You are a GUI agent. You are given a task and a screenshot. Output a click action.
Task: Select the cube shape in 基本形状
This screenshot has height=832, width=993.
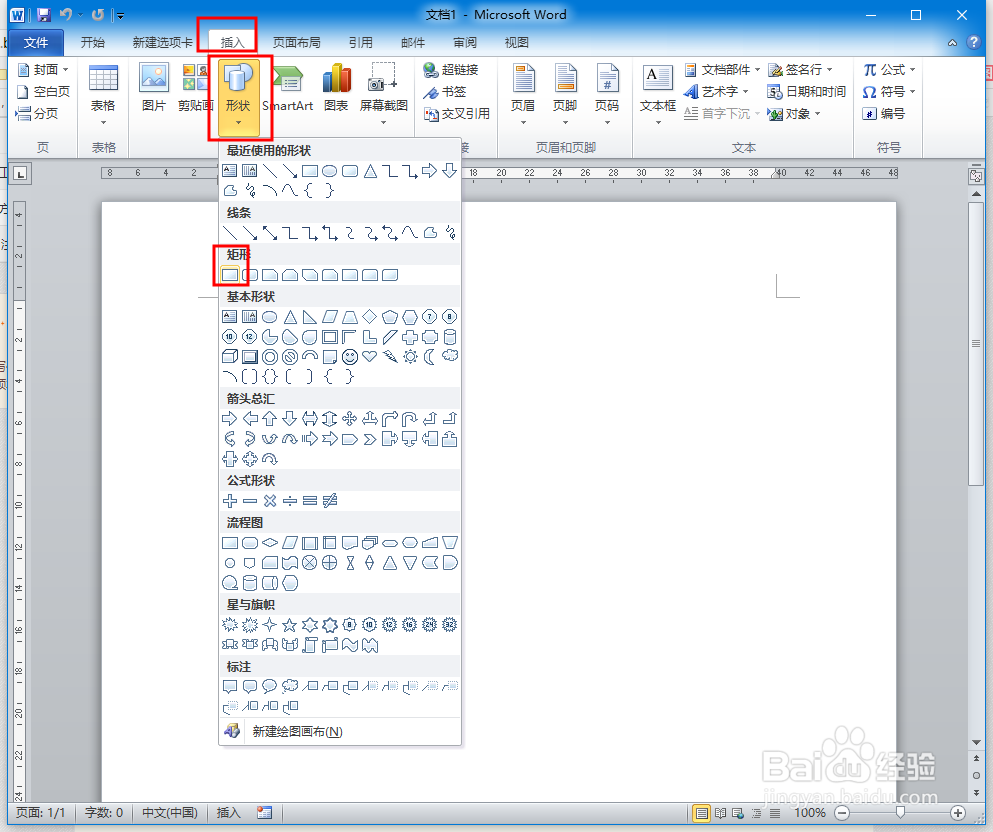tap(230, 356)
